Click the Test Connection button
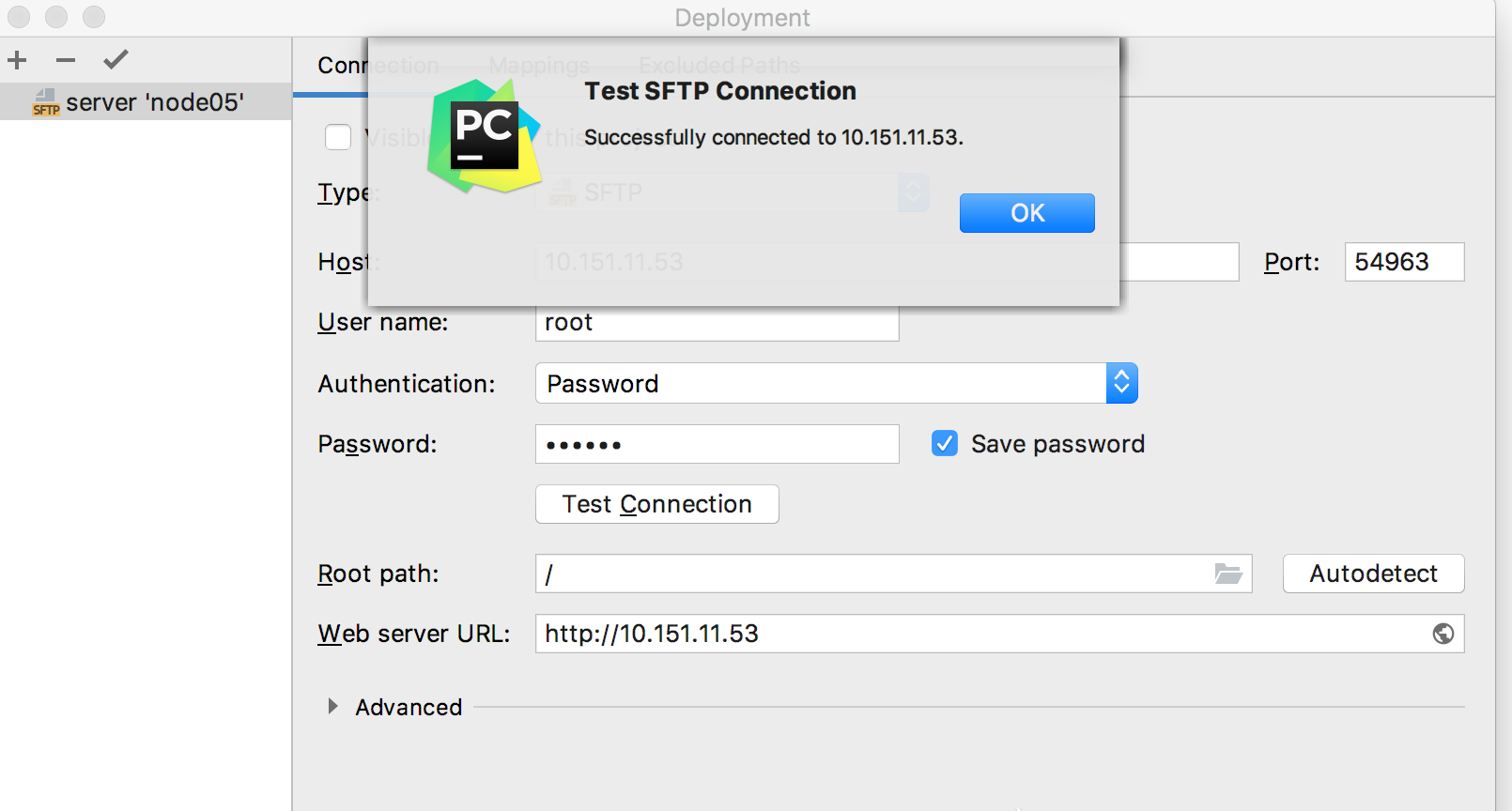The image size is (1512, 811). pyautogui.click(x=656, y=504)
